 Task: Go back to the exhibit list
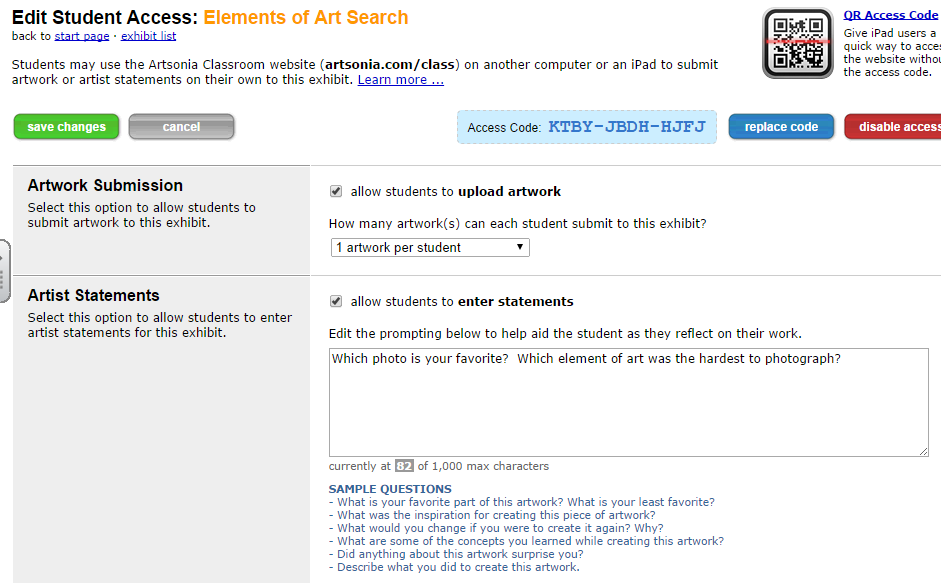tap(148, 36)
